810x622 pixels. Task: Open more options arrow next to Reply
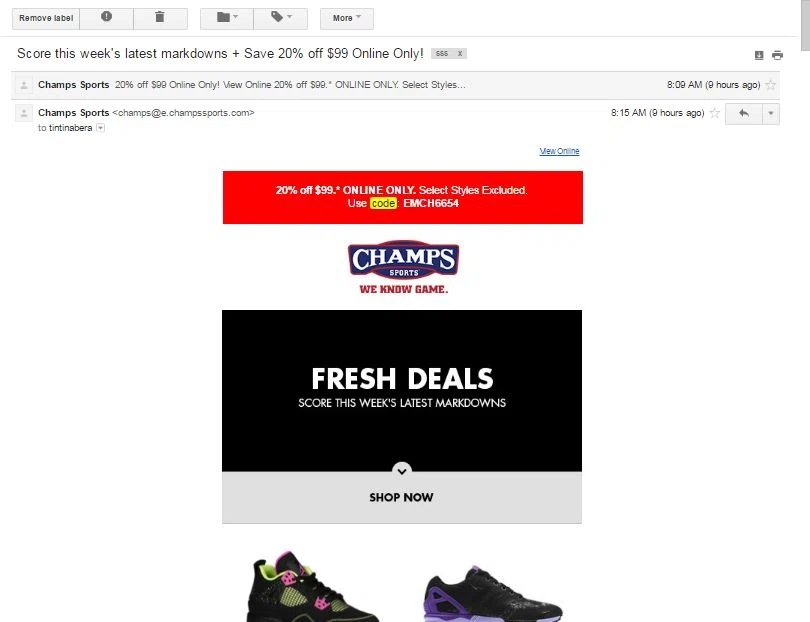tap(771, 114)
